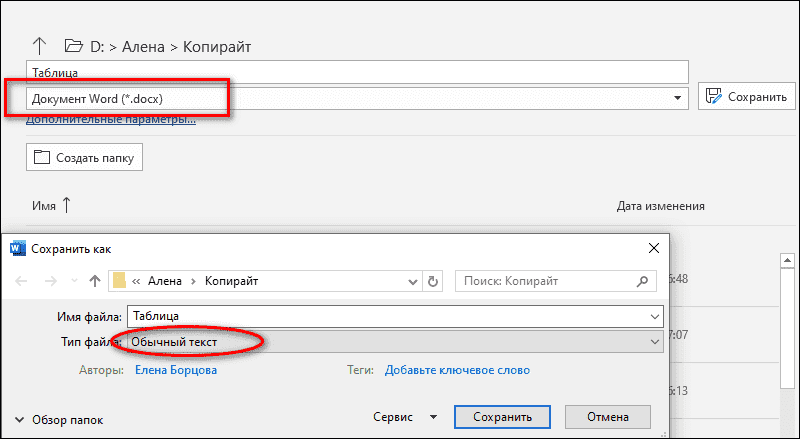Image resolution: width=800 pixels, height=439 pixels.
Task: Click the scrollbar up arrow in backstage list
Action: (787, 261)
